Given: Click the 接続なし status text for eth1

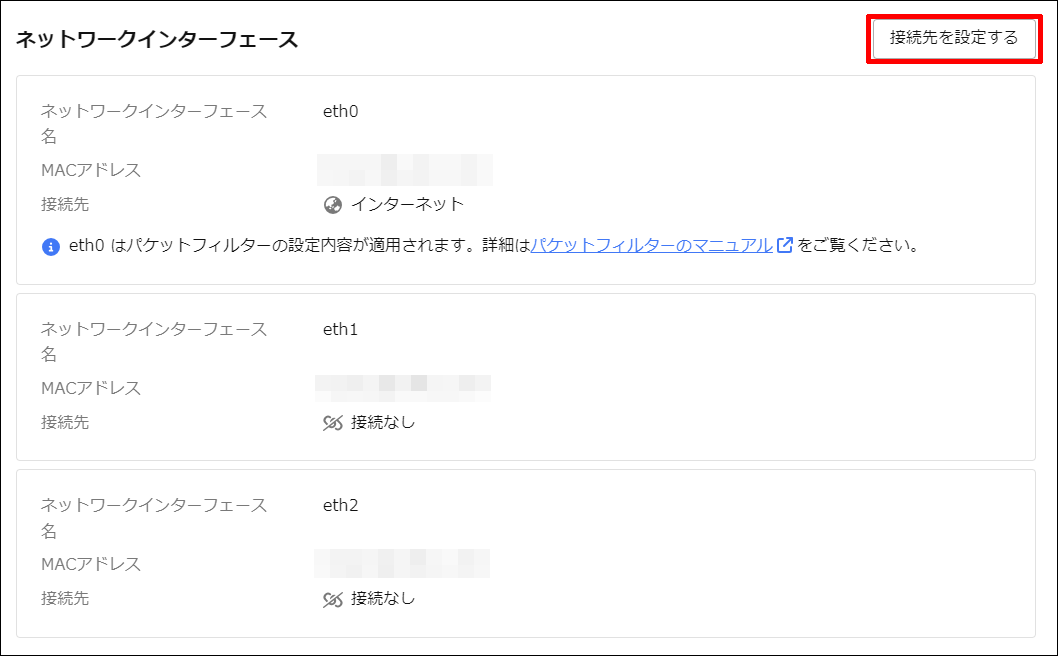Looking at the screenshot, I should point(383,422).
